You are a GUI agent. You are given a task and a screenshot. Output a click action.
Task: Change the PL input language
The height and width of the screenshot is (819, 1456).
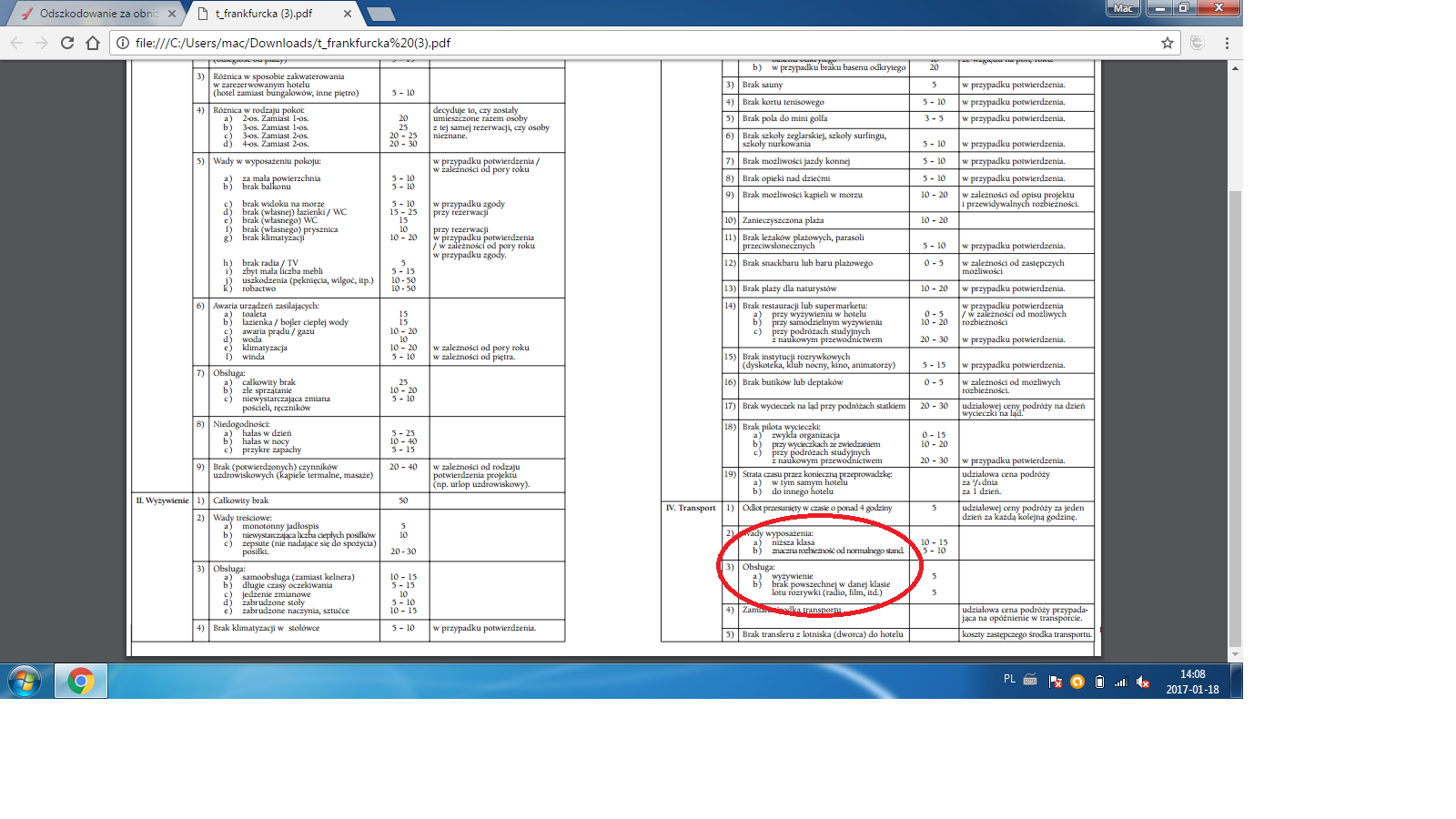pos(1009,680)
